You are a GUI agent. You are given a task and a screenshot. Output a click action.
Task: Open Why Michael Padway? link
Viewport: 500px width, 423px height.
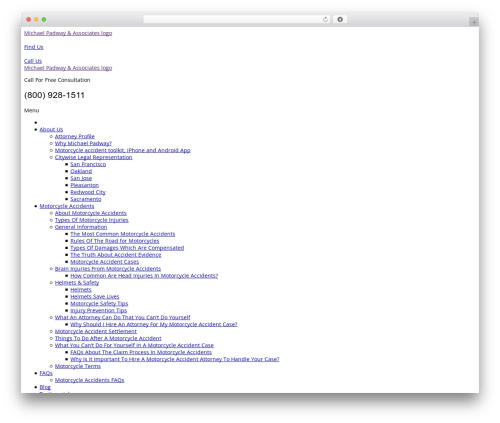[x=83, y=143]
